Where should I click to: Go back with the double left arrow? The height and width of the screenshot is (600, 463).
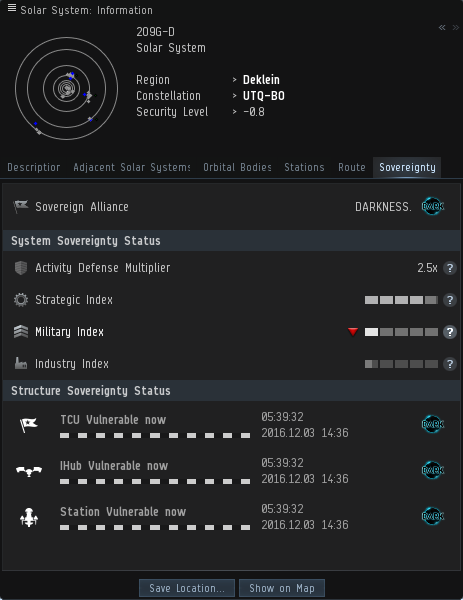[x=442, y=28]
